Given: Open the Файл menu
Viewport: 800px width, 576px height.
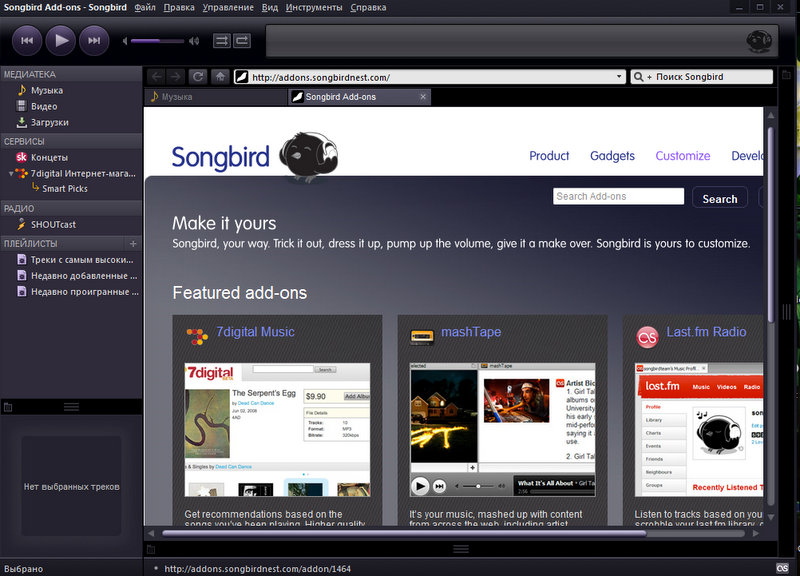Looking at the screenshot, I should click(x=145, y=8).
